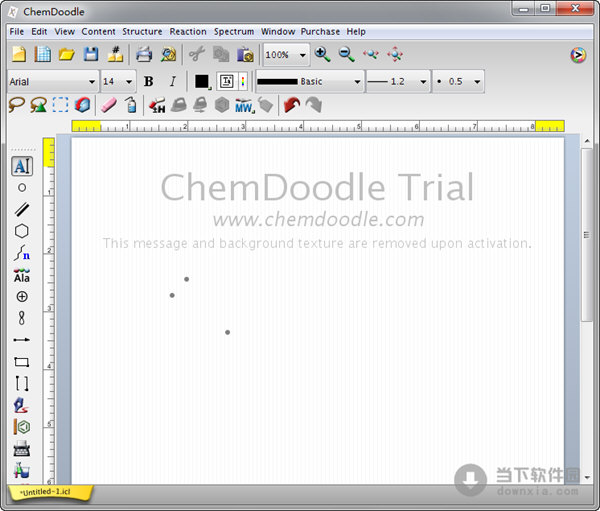Open the File menu

pyautogui.click(x=16, y=32)
